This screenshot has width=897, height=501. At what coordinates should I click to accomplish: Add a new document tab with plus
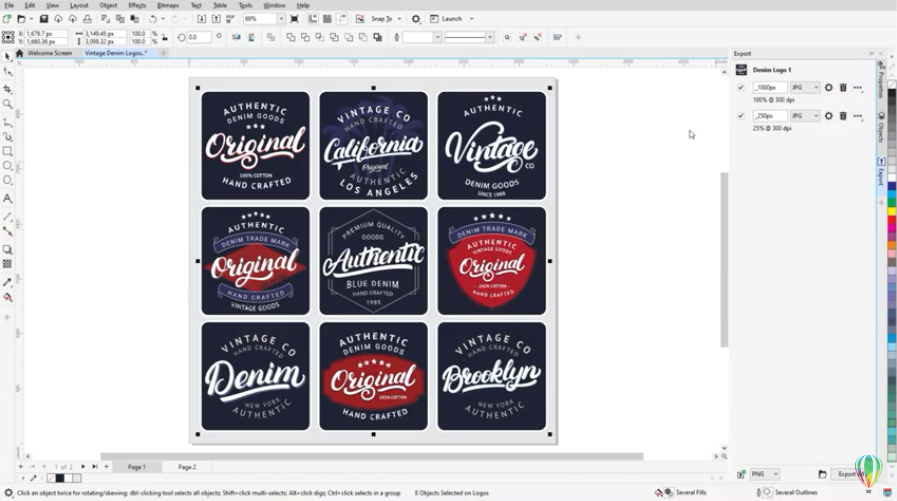(x=164, y=53)
